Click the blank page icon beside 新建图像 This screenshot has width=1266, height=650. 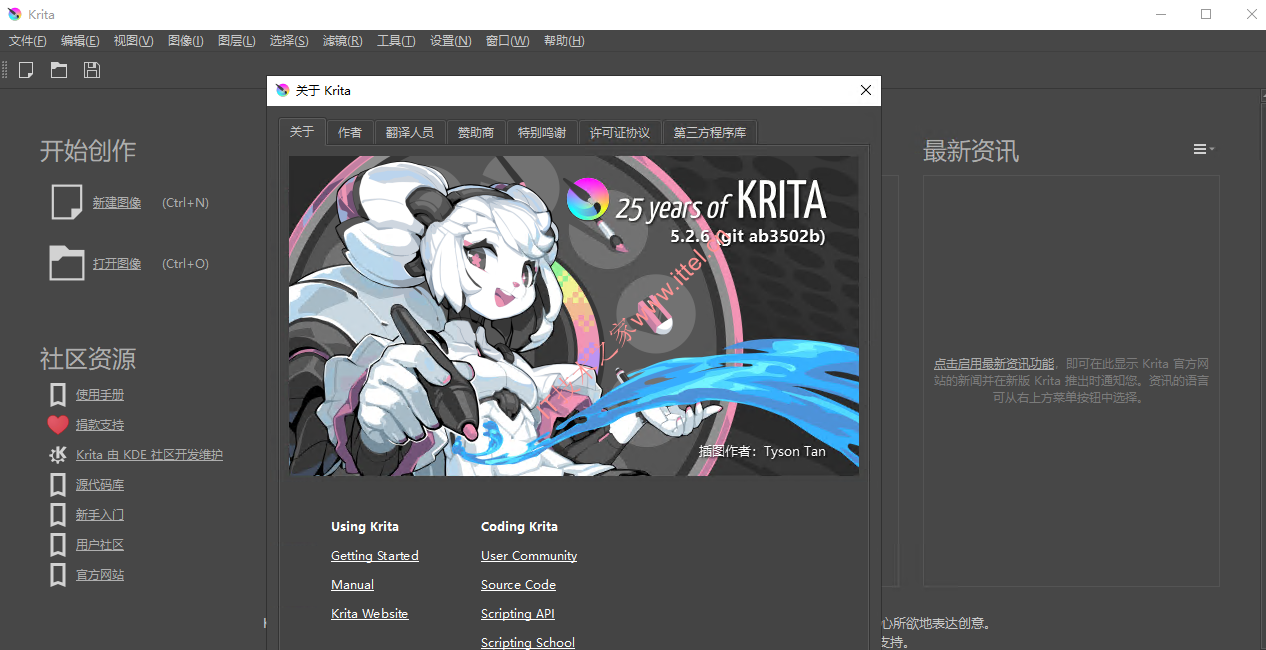pos(67,202)
